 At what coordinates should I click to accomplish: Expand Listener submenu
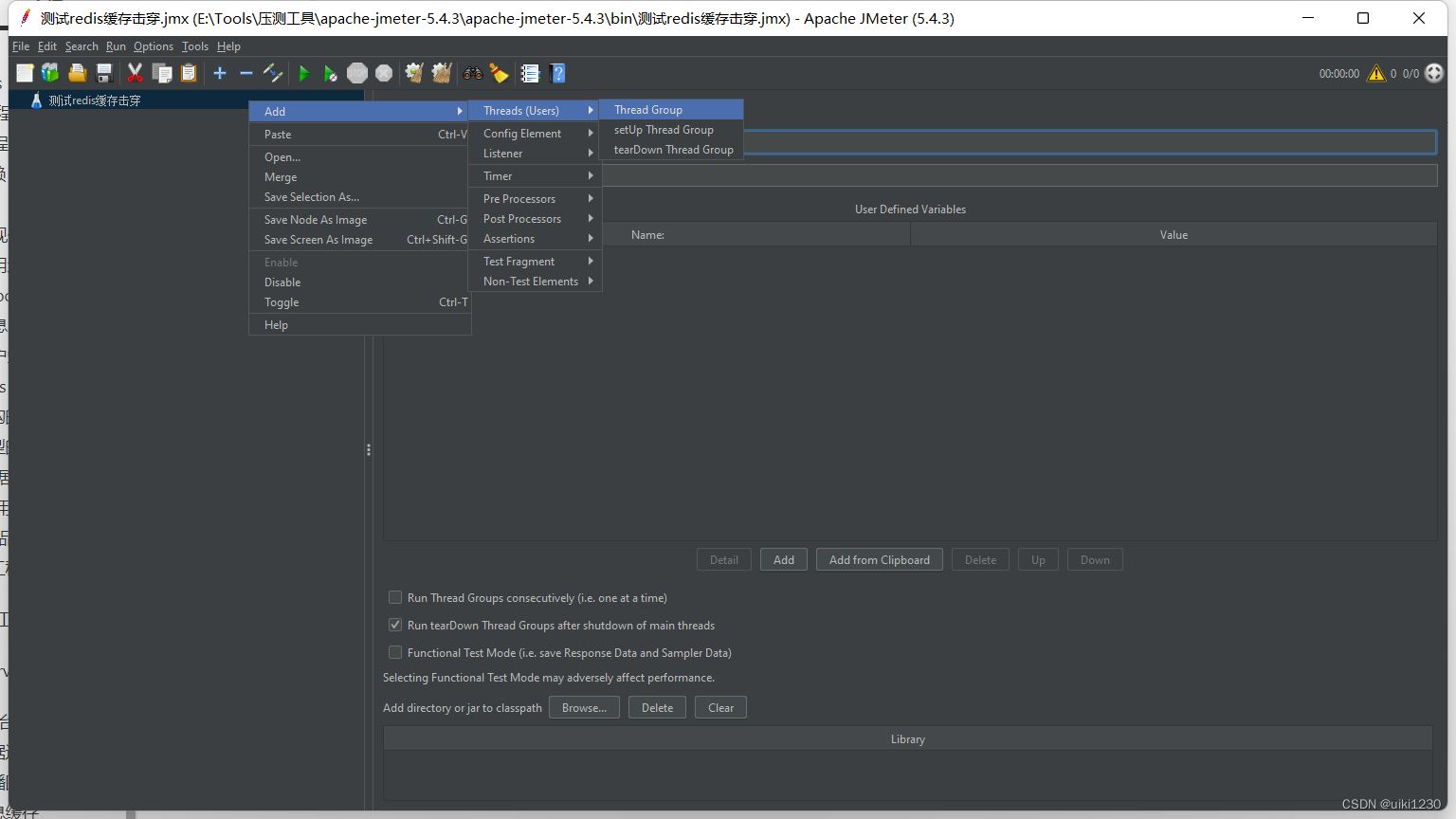click(536, 154)
